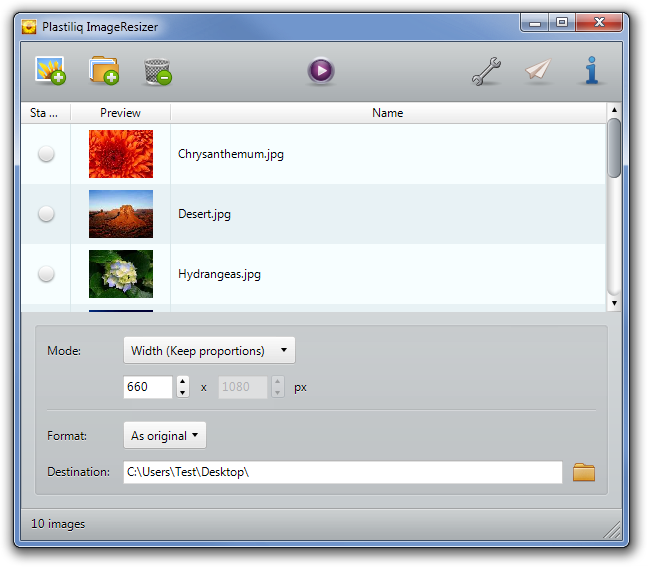Click the Preview column header
The width and height of the screenshot is (648, 567).
pyautogui.click(x=120, y=113)
